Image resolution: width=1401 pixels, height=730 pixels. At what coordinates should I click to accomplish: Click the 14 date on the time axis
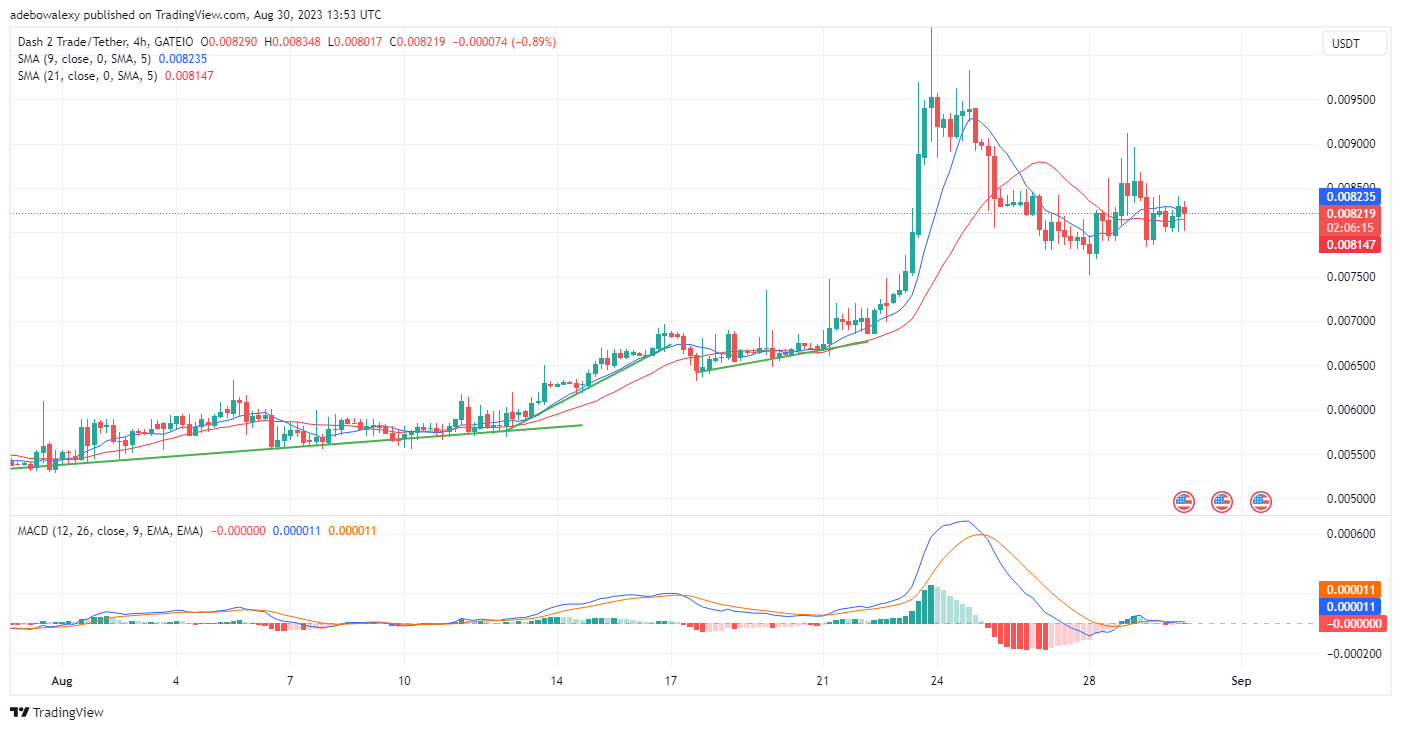click(556, 679)
